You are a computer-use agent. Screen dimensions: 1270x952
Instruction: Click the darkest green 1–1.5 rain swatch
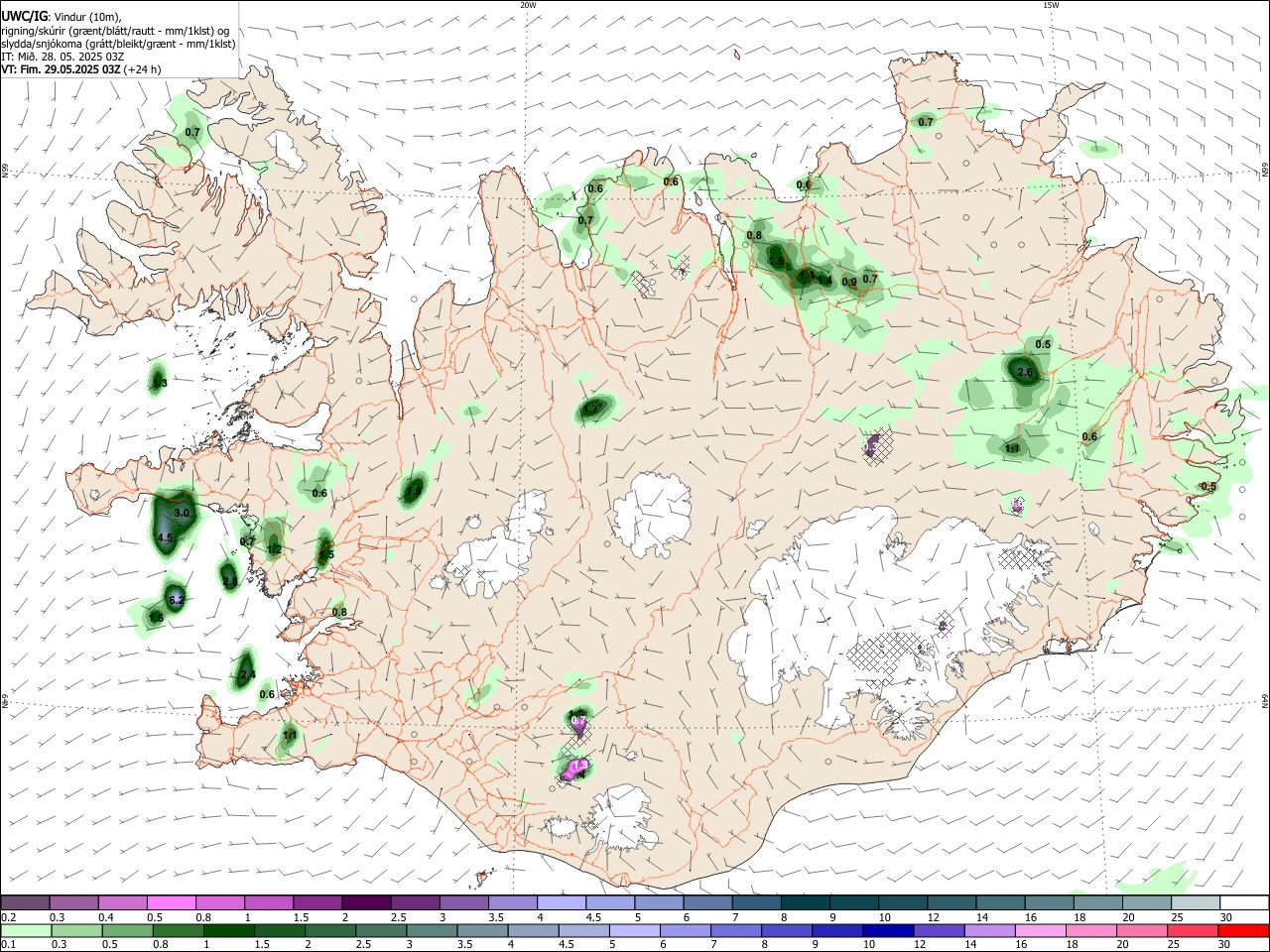[229, 930]
